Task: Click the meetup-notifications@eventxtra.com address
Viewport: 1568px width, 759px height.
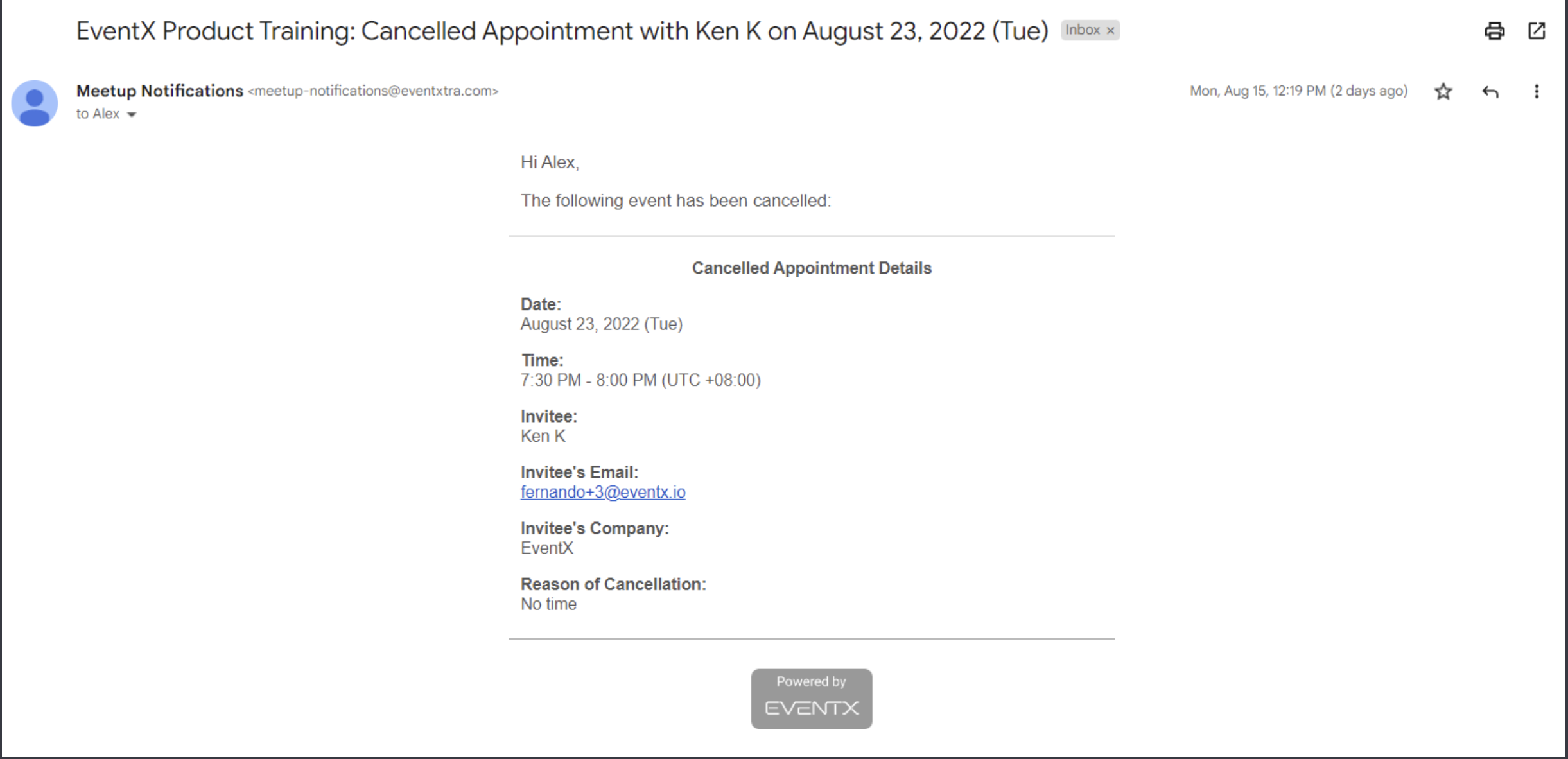Action: (x=373, y=91)
